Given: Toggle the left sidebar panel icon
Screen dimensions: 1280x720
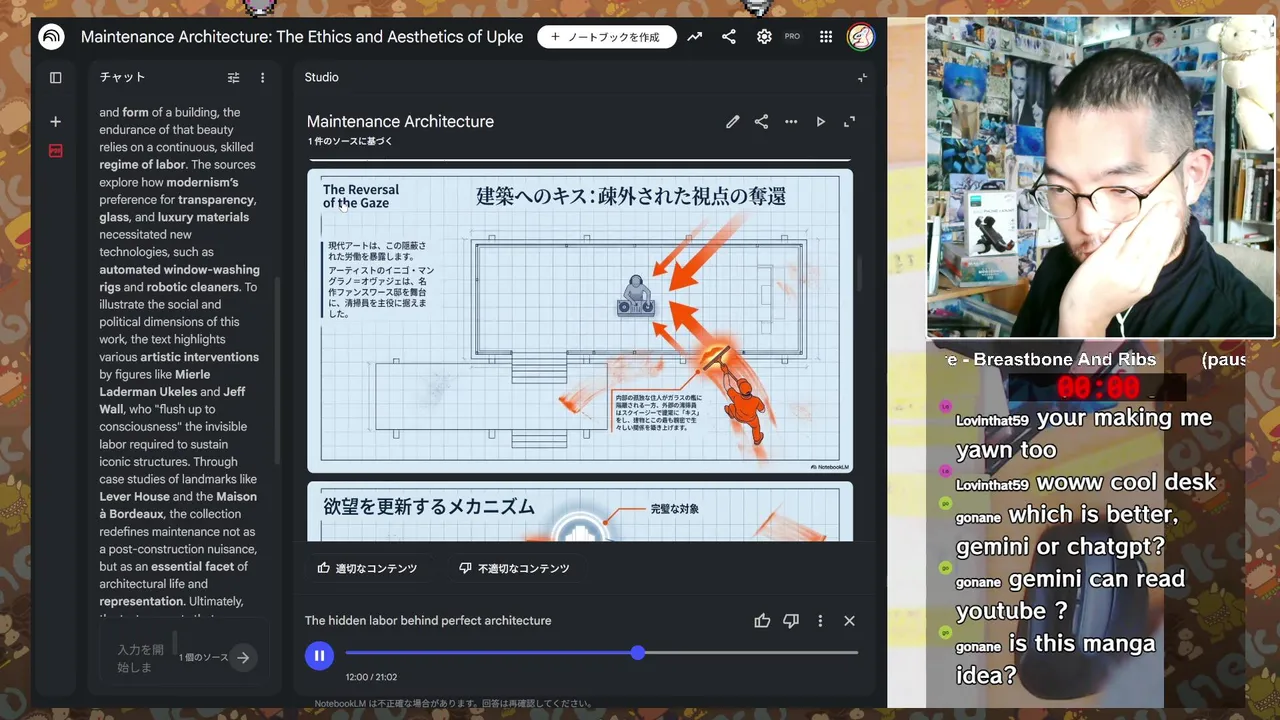Looking at the screenshot, I should click(56, 77).
